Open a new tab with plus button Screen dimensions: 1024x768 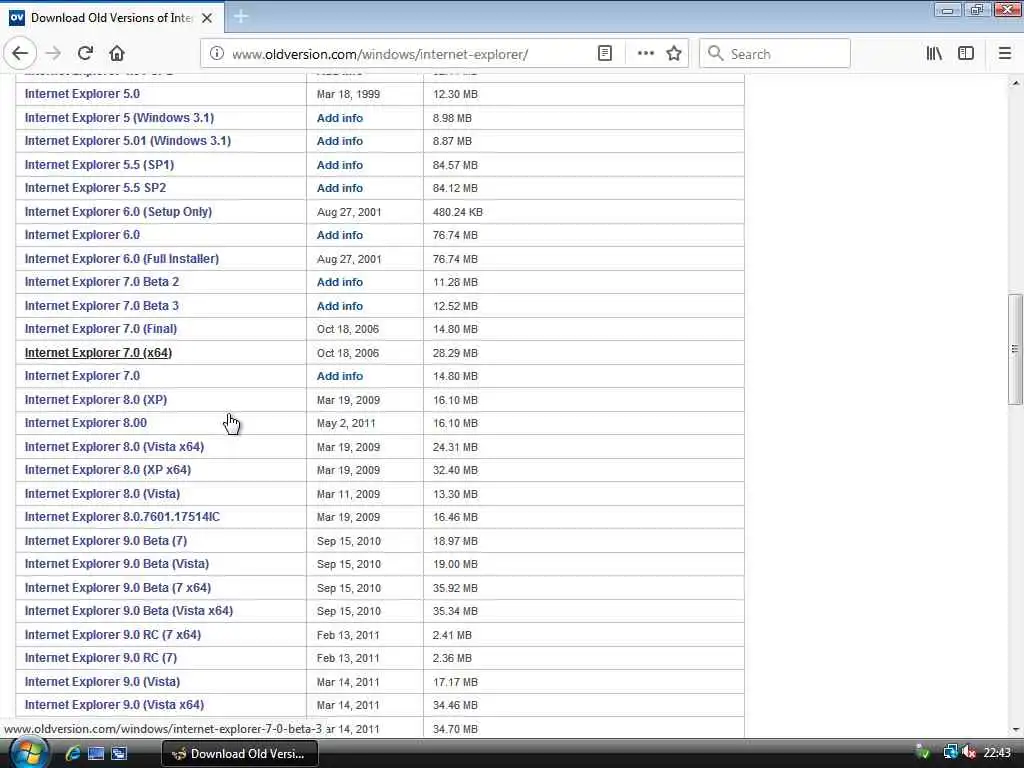click(240, 17)
